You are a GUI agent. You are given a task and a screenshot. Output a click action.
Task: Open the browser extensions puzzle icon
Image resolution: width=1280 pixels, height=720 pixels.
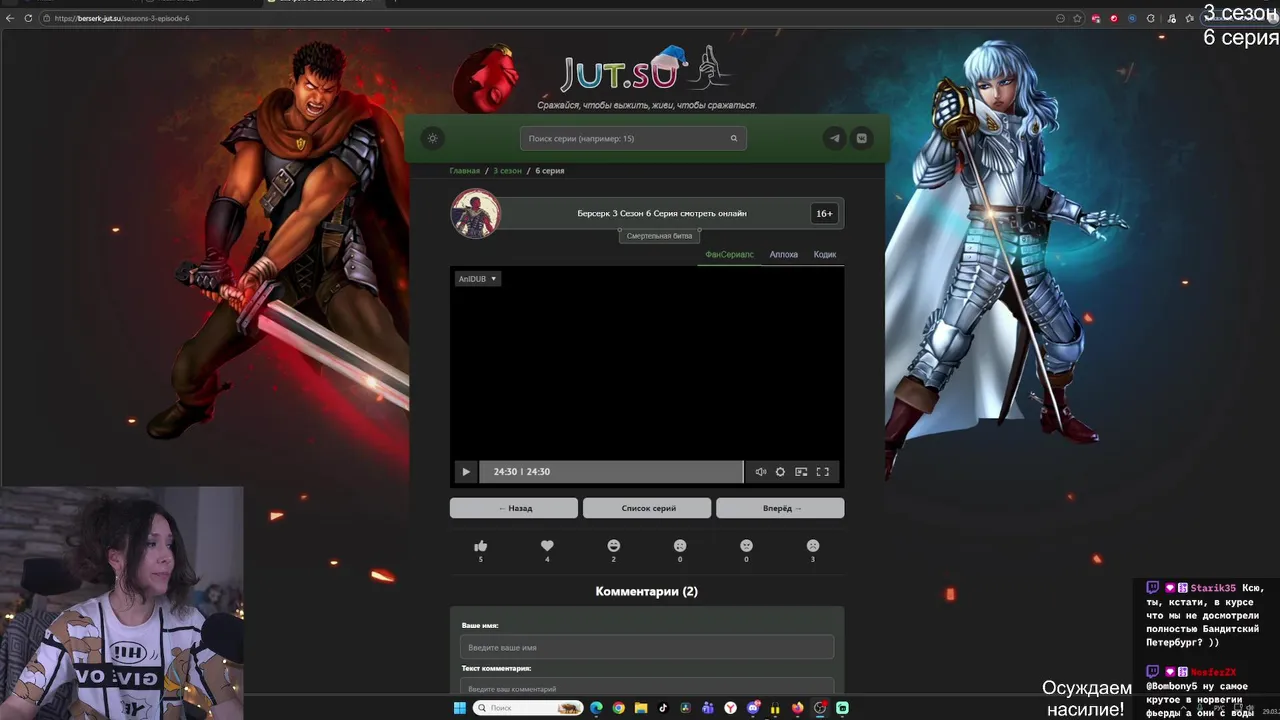click(x=1150, y=18)
